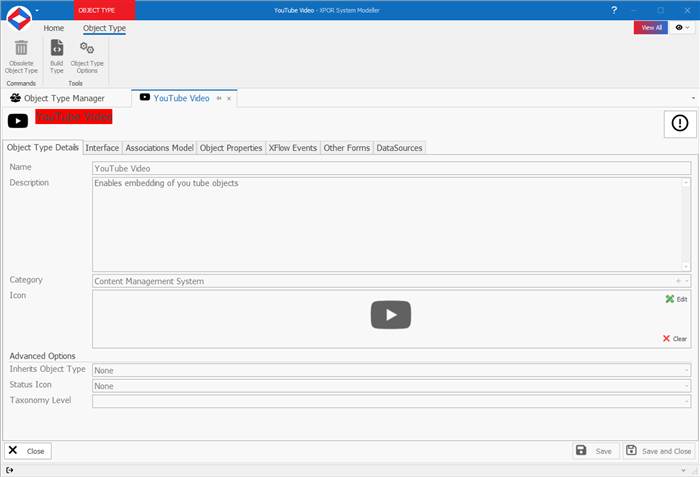Expand the Category combo box arrow
The image size is (700, 477).
coord(687,281)
